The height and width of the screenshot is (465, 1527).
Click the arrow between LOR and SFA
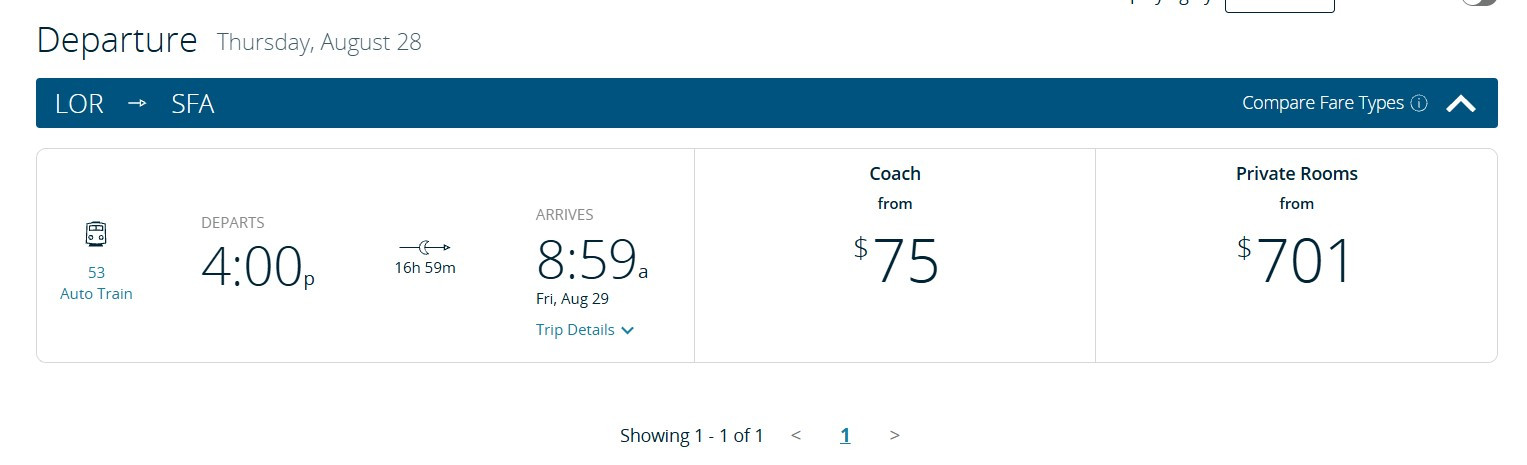[x=137, y=103]
